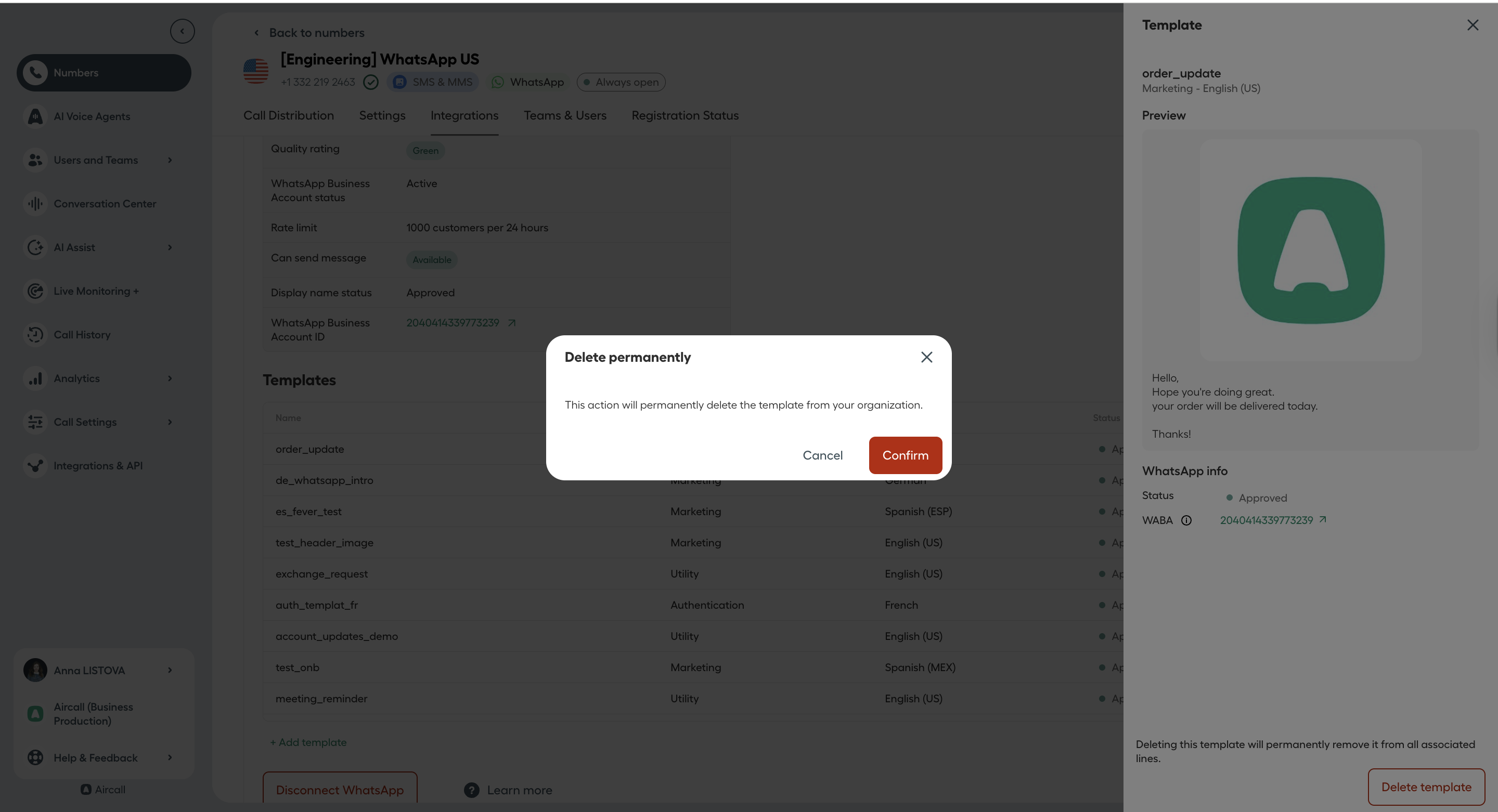
Task: Expand the Users and Teams submenu
Action: point(170,160)
